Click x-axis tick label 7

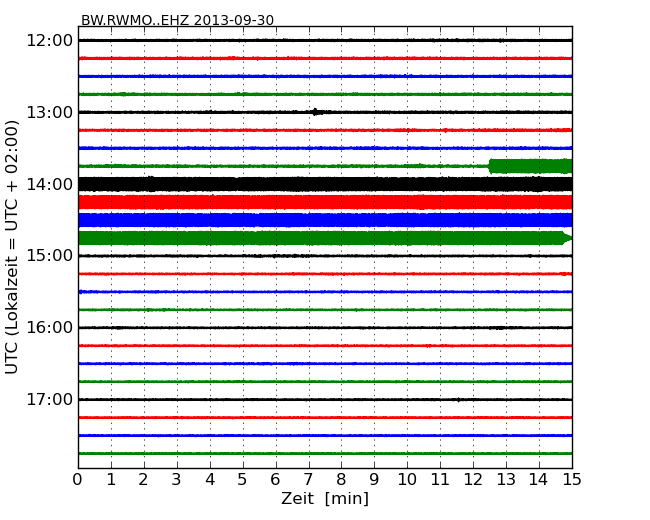click(x=308, y=480)
